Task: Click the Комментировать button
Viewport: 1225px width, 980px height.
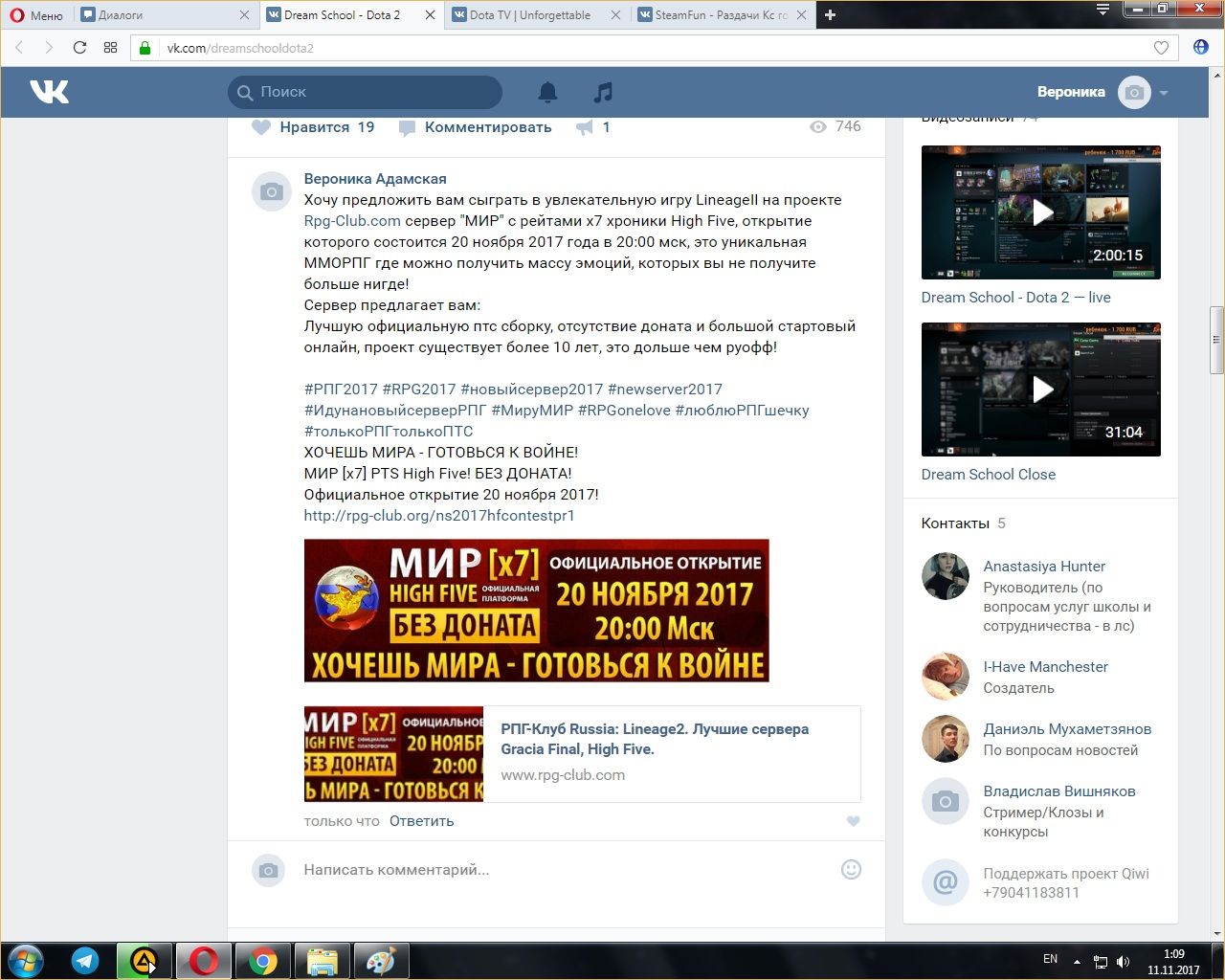Action: tap(476, 127)
